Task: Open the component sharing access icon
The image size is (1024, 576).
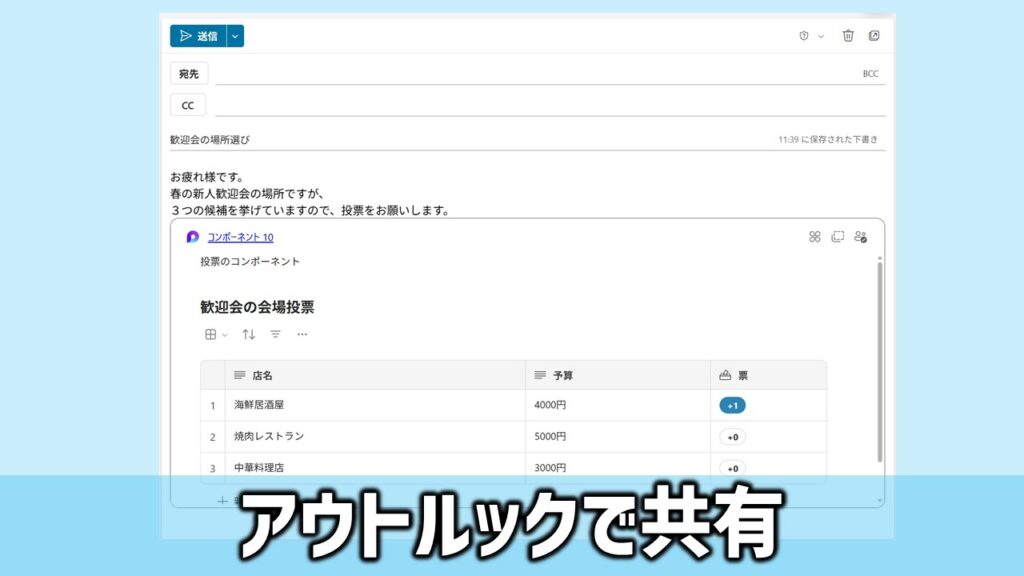Action: pos(860,237)
